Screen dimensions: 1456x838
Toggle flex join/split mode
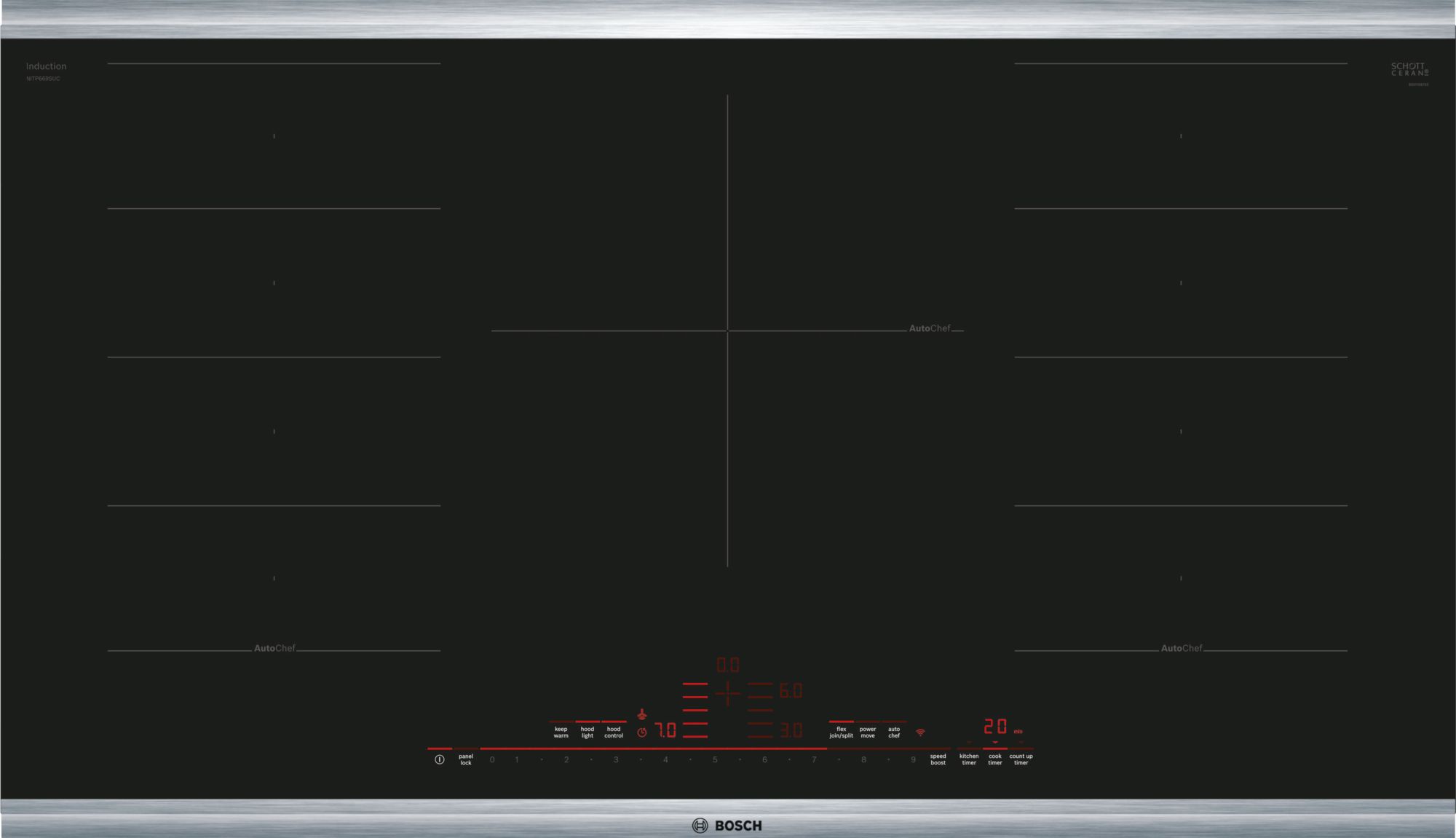pos(841,732)
